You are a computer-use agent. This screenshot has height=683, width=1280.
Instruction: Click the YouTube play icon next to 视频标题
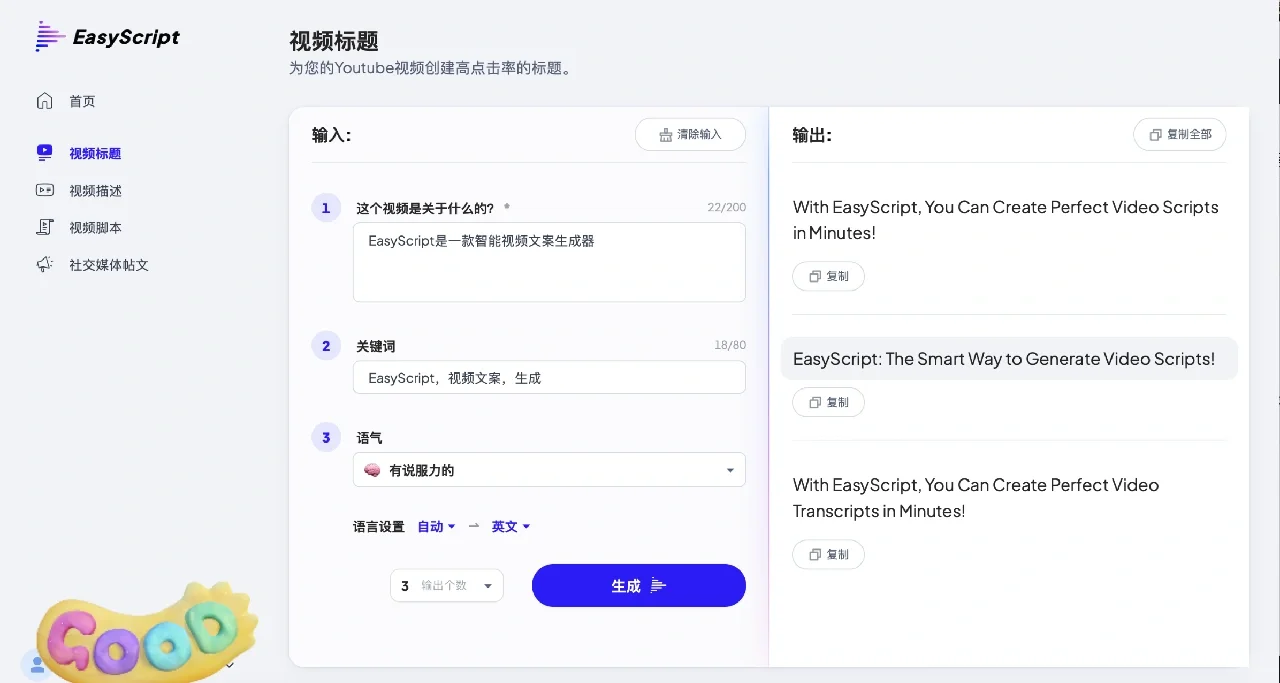[44, 152]
